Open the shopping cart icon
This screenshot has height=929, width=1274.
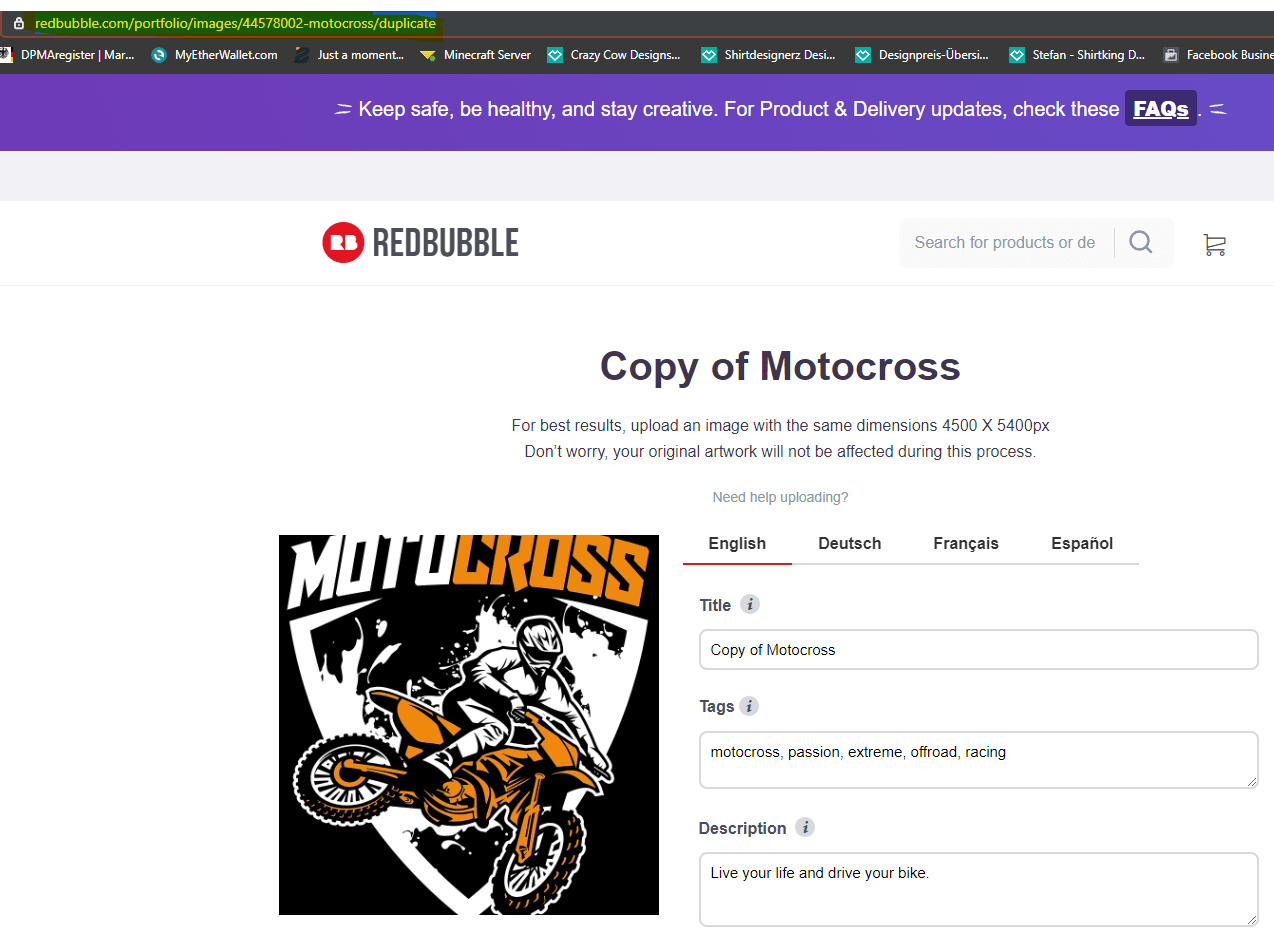click(x=1214, y=244)
